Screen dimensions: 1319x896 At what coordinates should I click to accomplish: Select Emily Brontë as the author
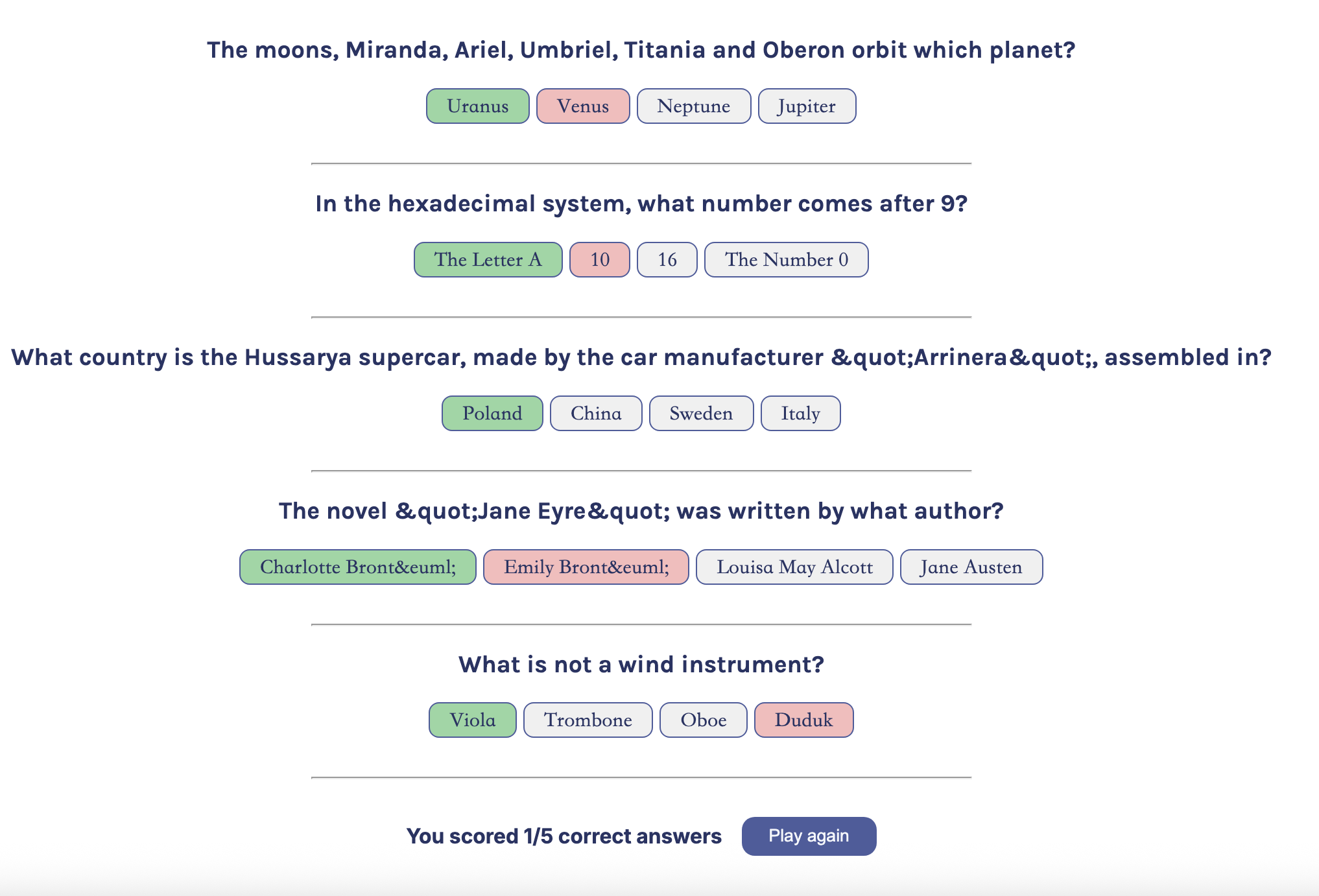[586, 567]
